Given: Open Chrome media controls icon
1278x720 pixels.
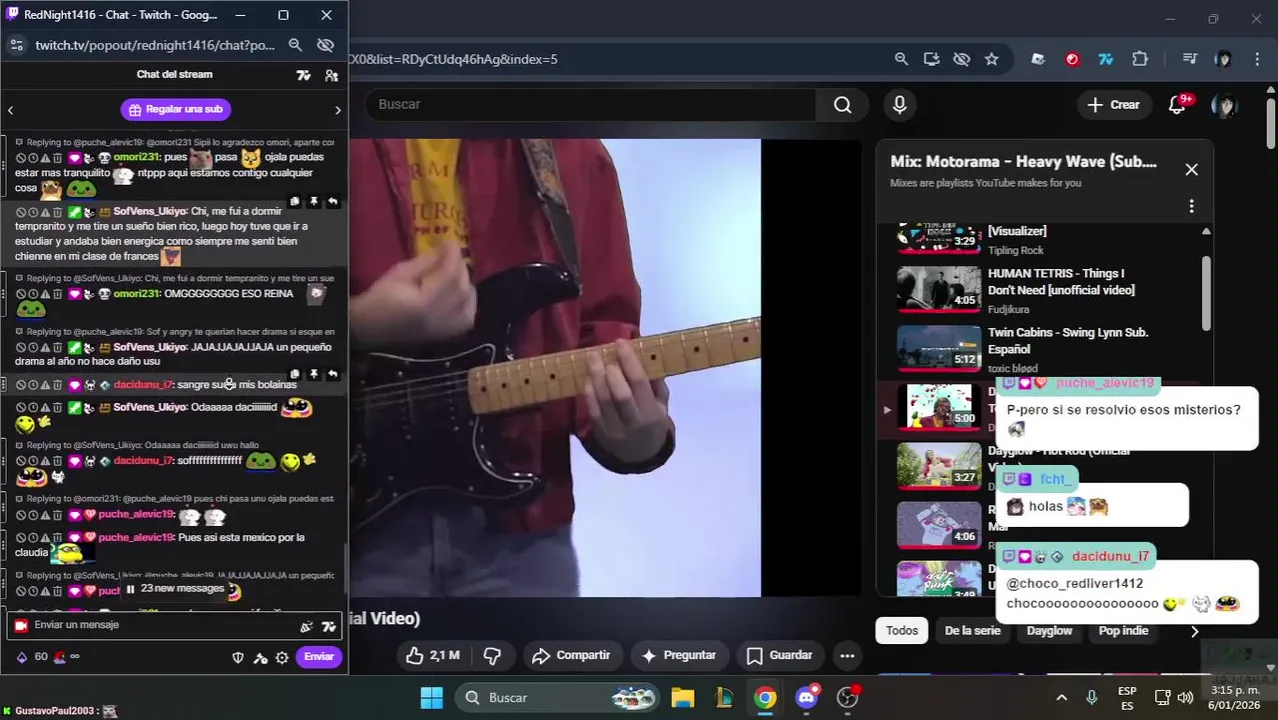Looking at the screenshot, I should pyautogui.click(x=1189, y=59).
